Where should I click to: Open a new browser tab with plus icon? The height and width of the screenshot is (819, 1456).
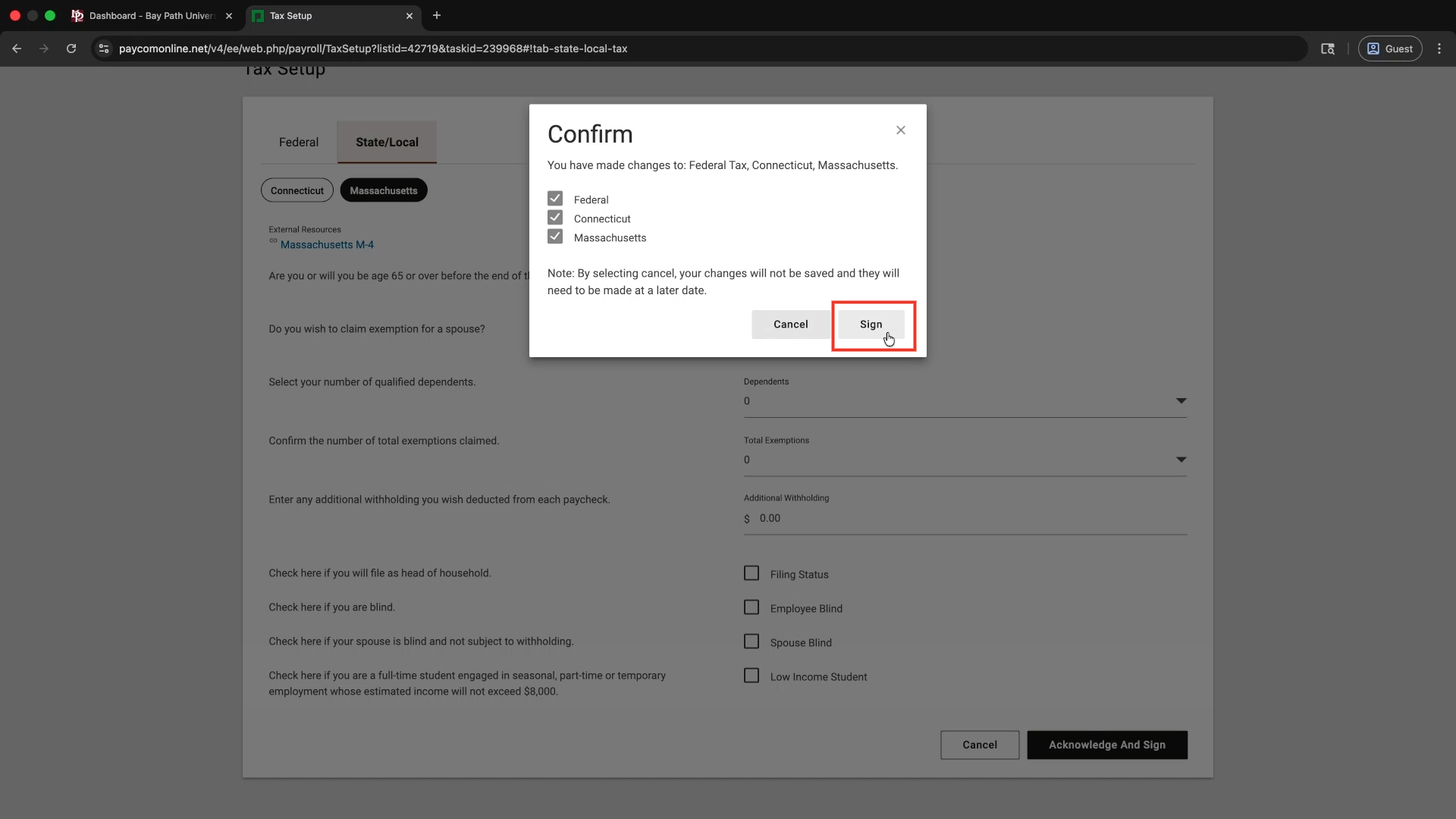tap(437, 15)
